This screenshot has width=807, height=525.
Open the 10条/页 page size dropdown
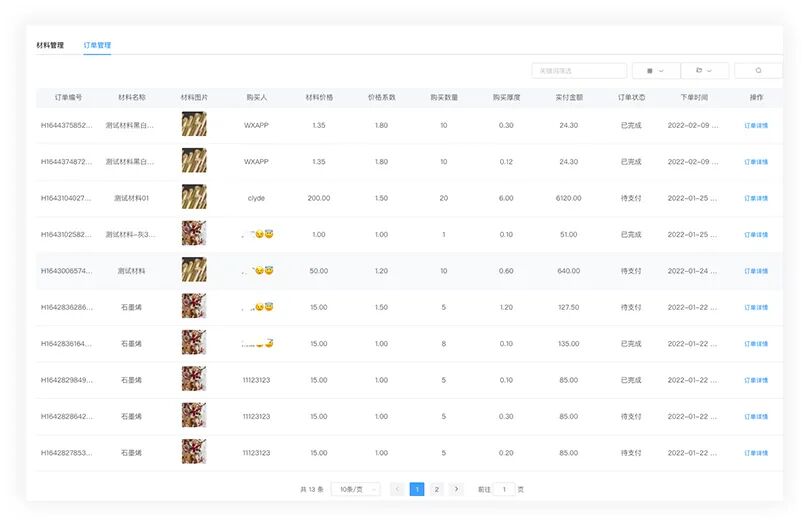pyautogui.click(x=356, y=489)
